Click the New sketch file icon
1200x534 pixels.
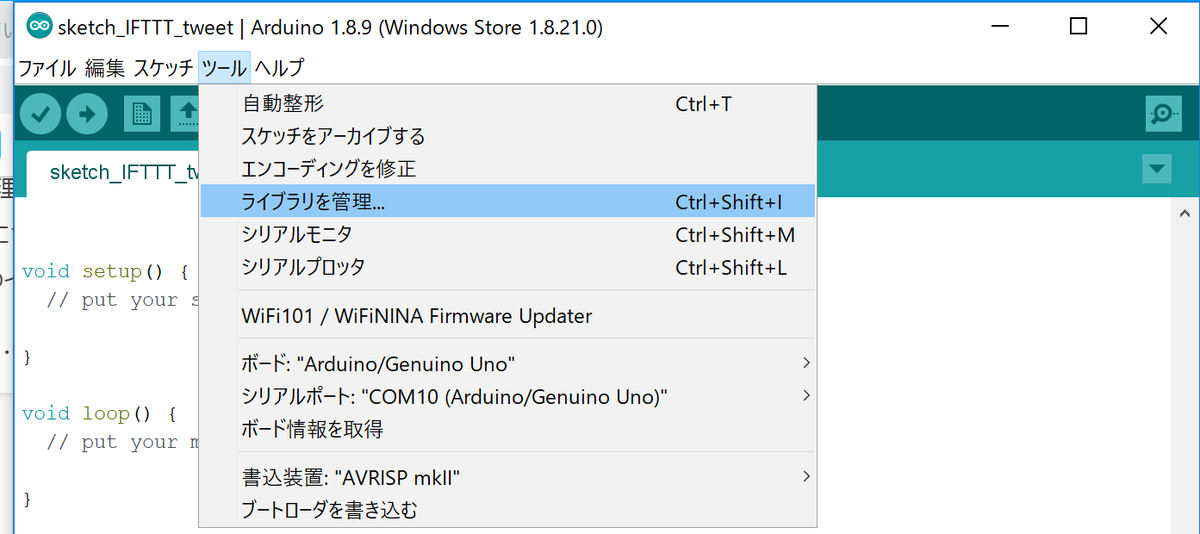tap(142, 113)
